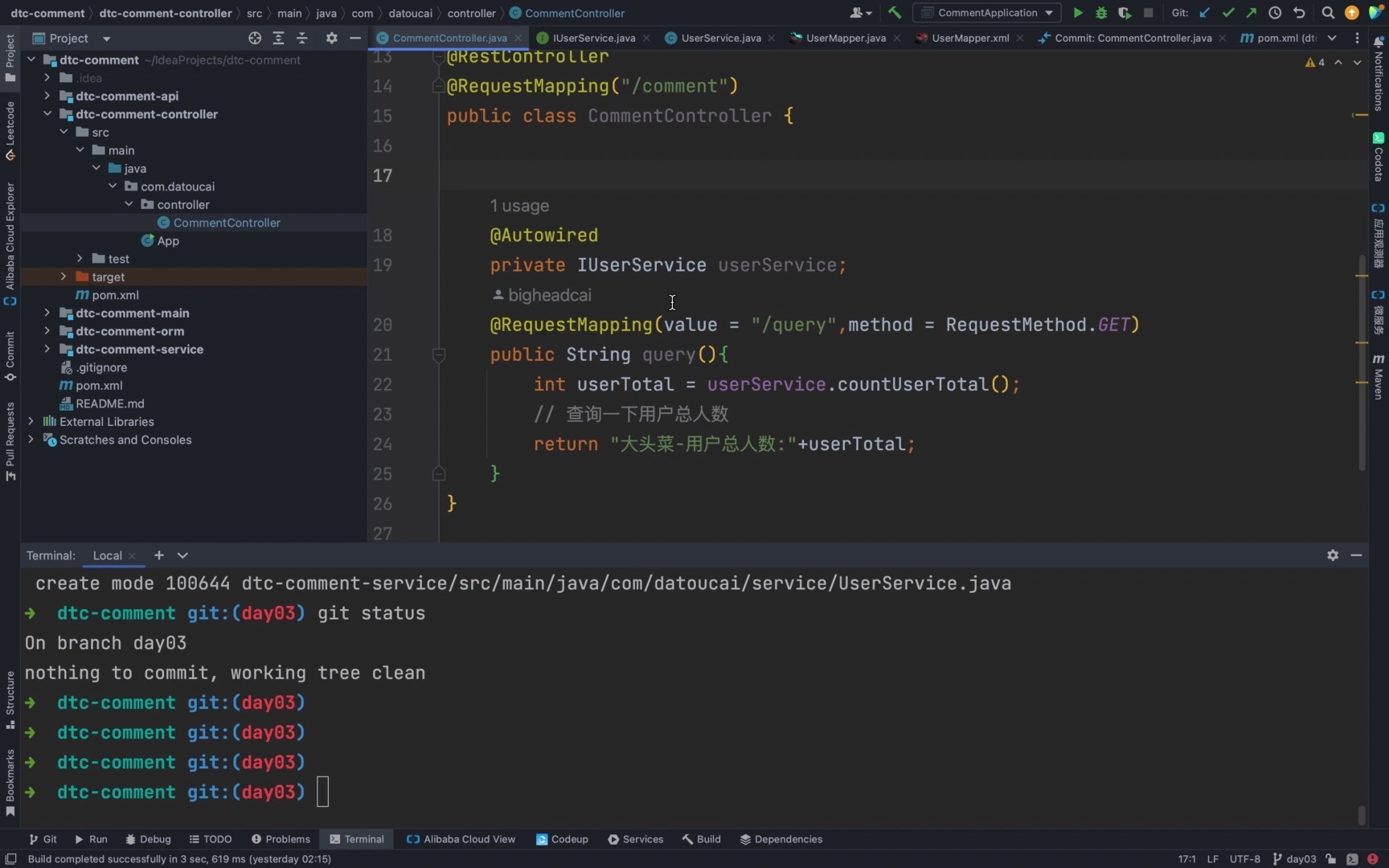Collapse the dtc-comment-controller module
The image size is (1389, 868).
tap(47, 114)
